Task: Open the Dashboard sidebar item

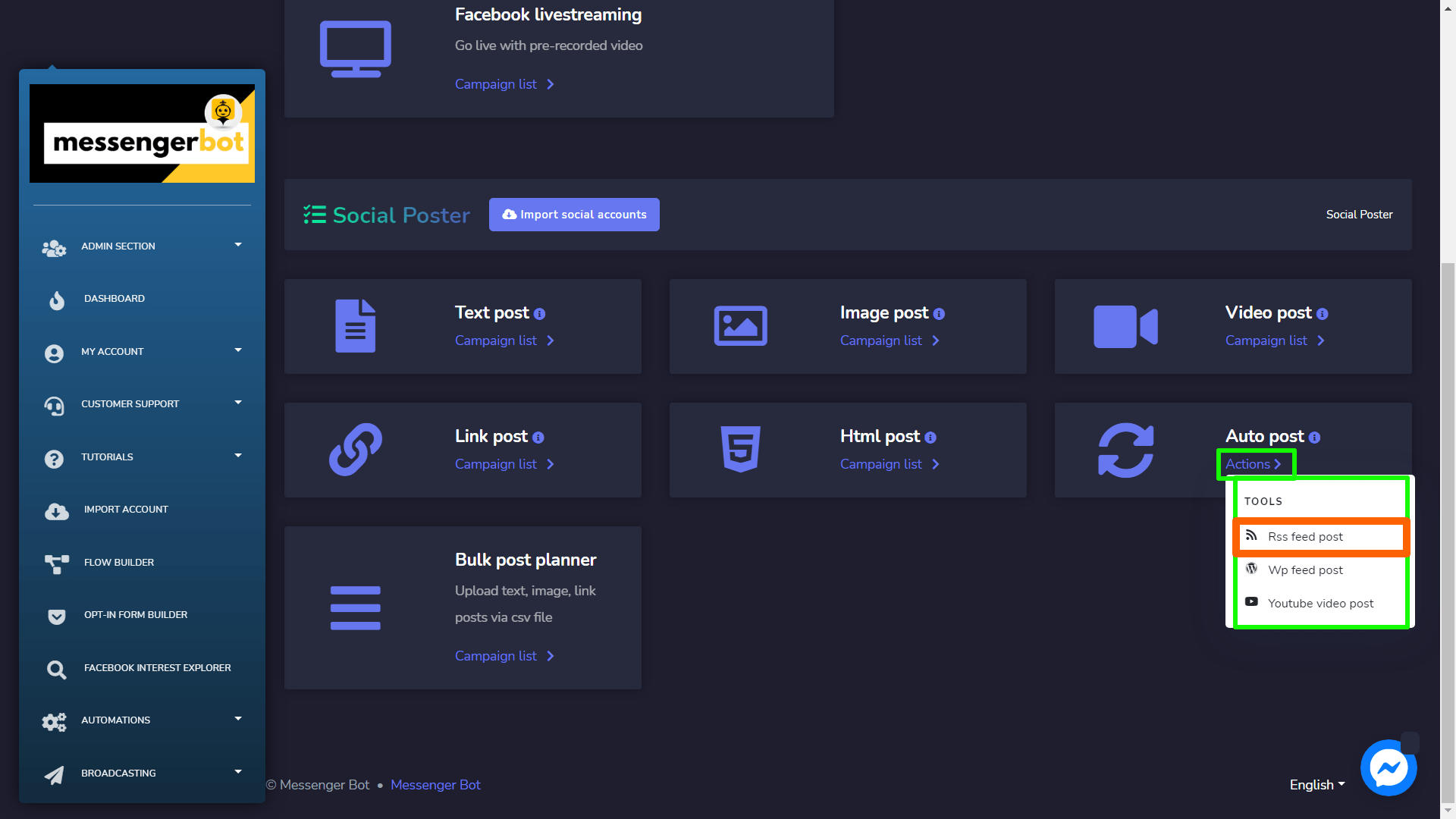Action: click(142, 299)
